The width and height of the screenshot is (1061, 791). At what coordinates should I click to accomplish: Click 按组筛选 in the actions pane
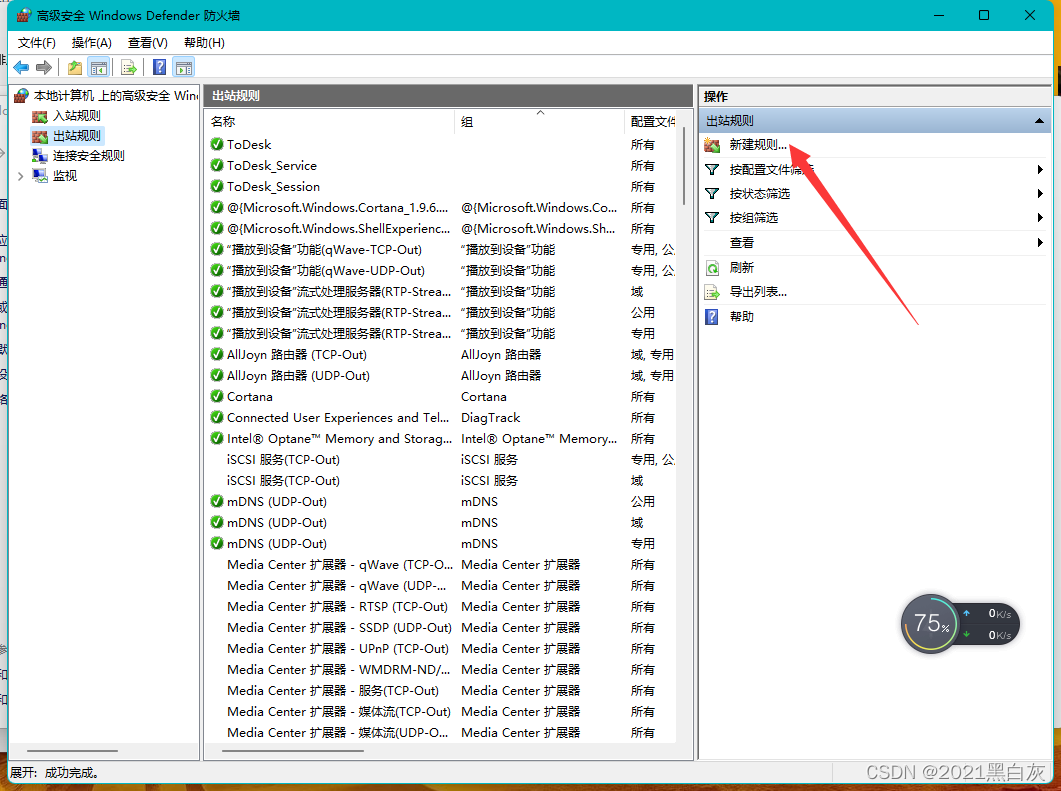click(754, 218)
